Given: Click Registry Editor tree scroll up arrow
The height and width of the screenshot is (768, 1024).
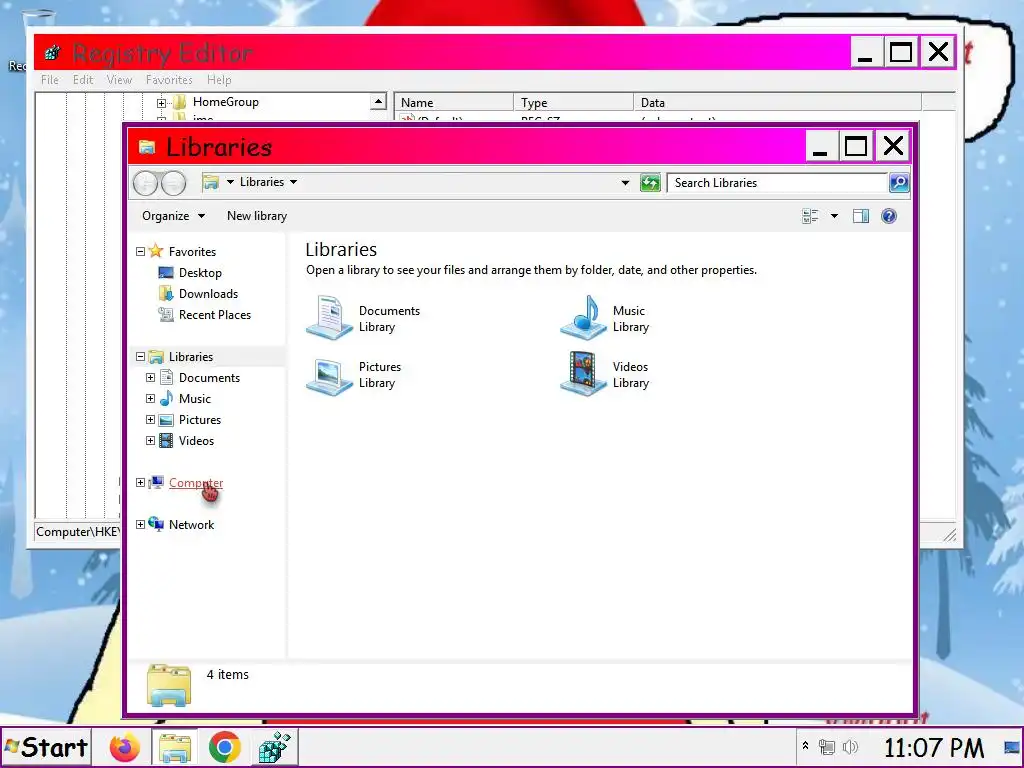Looking at the screenshot, I should pyautogui.click(x=378, y=101).
